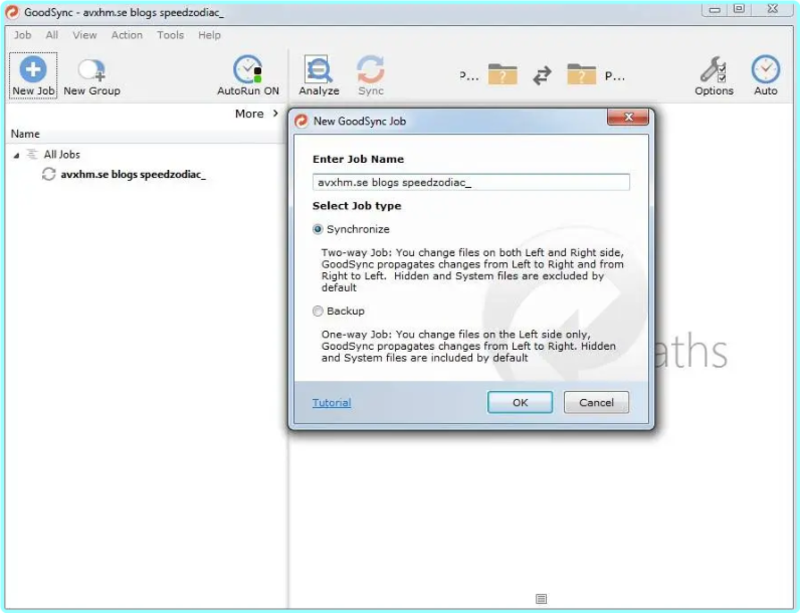
Task: Click the sync icon beside avxhm.se job
Action: pos(48,174)
